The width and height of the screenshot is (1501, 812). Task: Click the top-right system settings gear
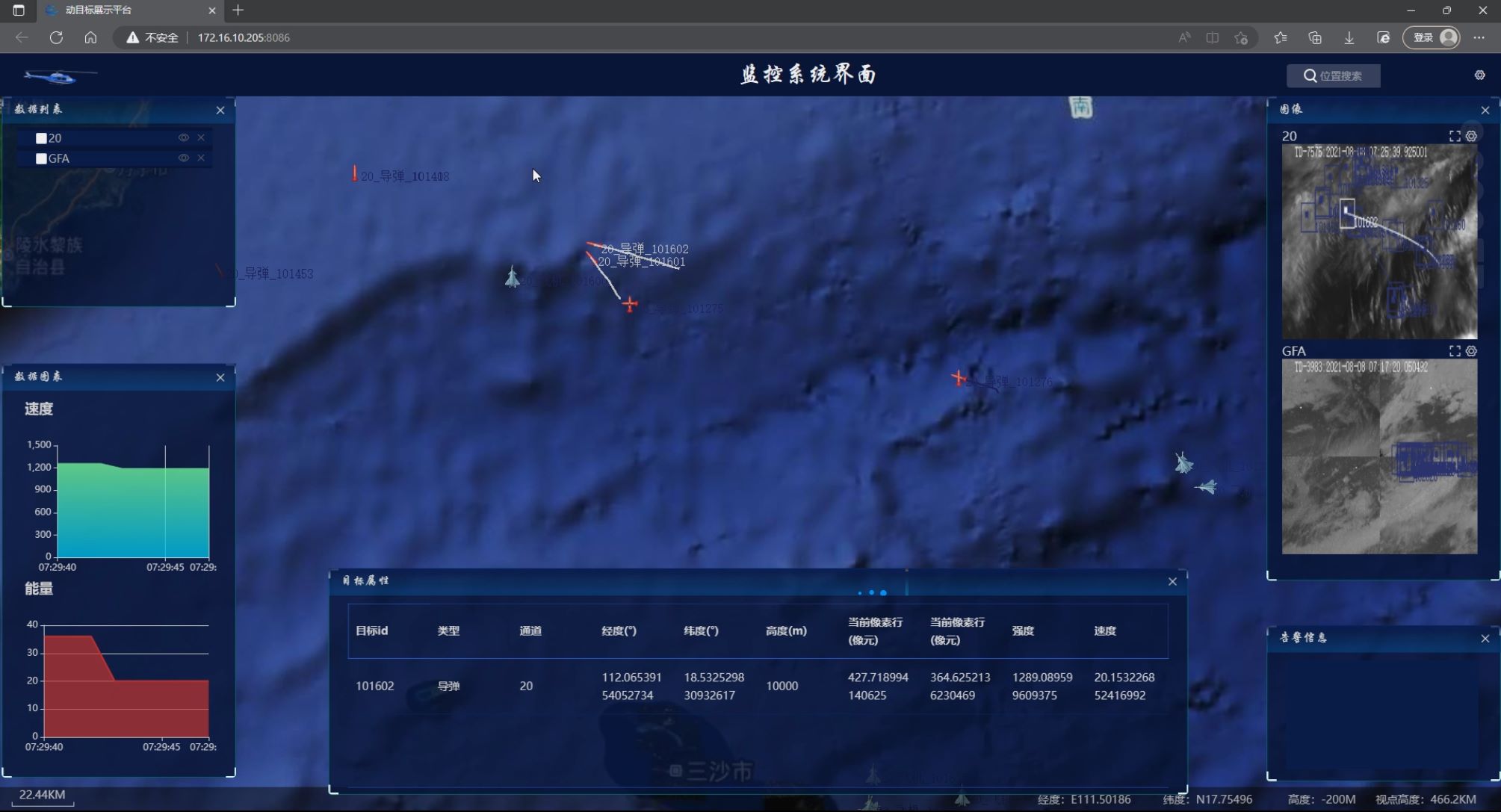pyautogui.click(x=1479, y=75)
